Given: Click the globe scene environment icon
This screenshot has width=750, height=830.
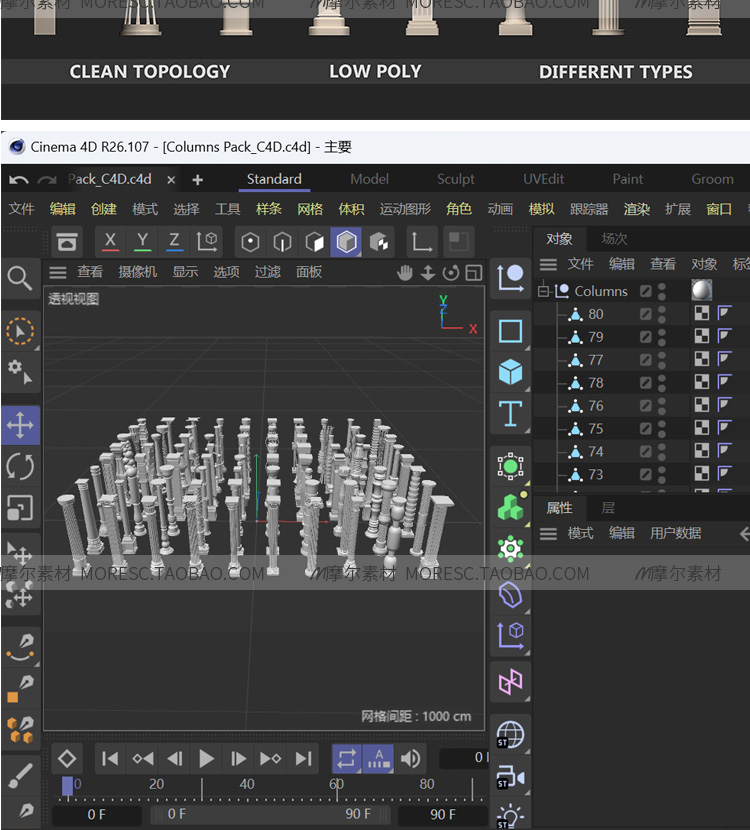Looking at the screenshot, I should tap(510, 735).
